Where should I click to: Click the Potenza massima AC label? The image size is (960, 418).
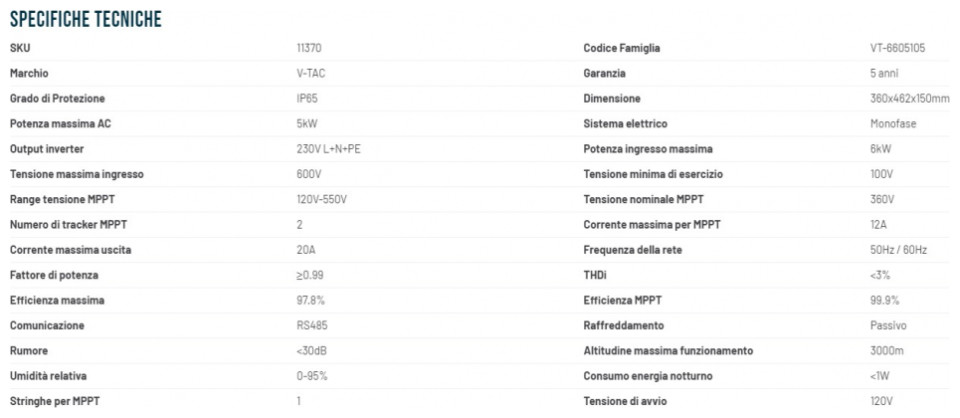click(x=61, y=124)
